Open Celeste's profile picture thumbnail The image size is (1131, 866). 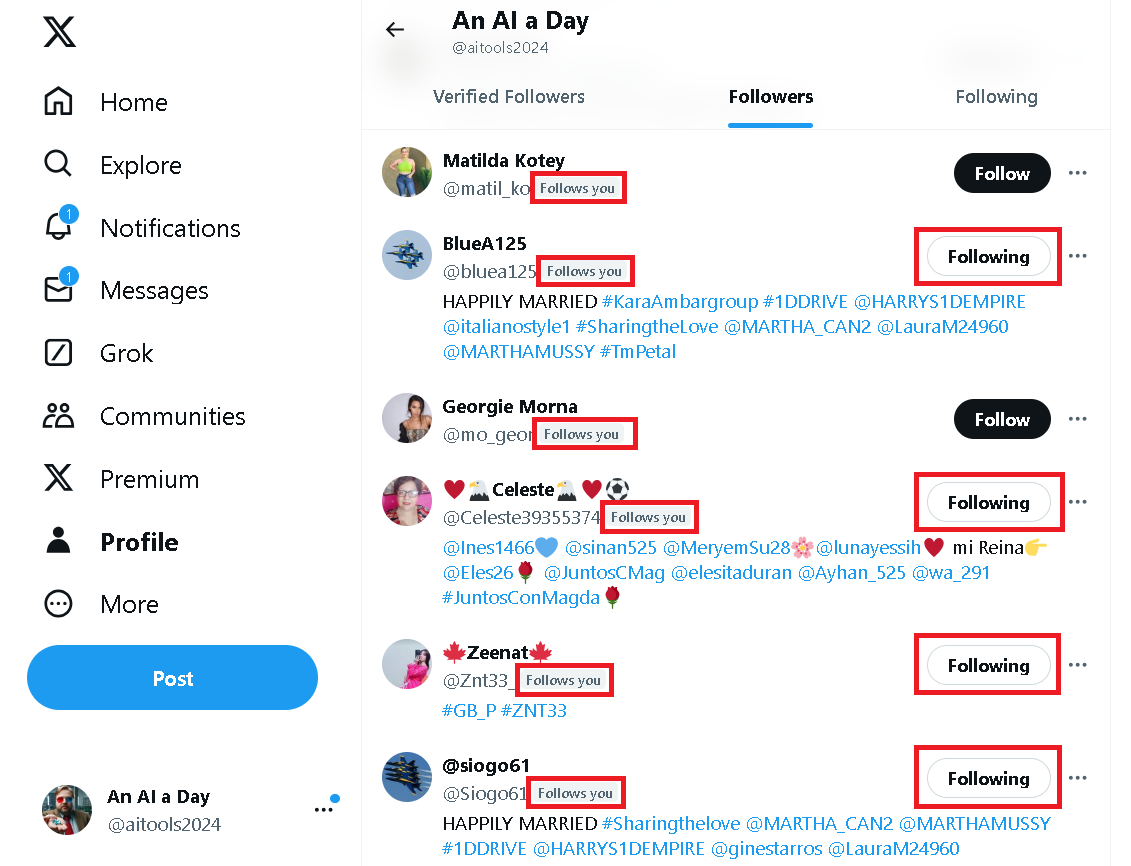pyautogui.click(x=406, y=501)
